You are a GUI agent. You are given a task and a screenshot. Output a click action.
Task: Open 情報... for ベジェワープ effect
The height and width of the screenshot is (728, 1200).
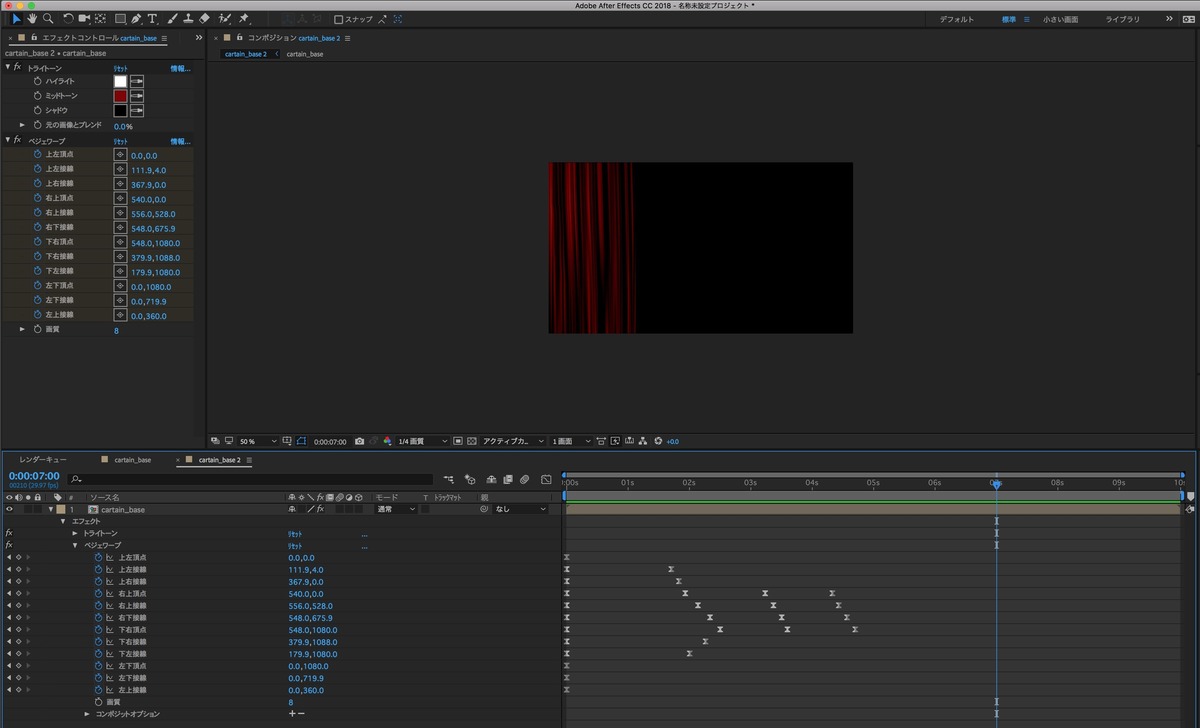(x=179, y=141)
